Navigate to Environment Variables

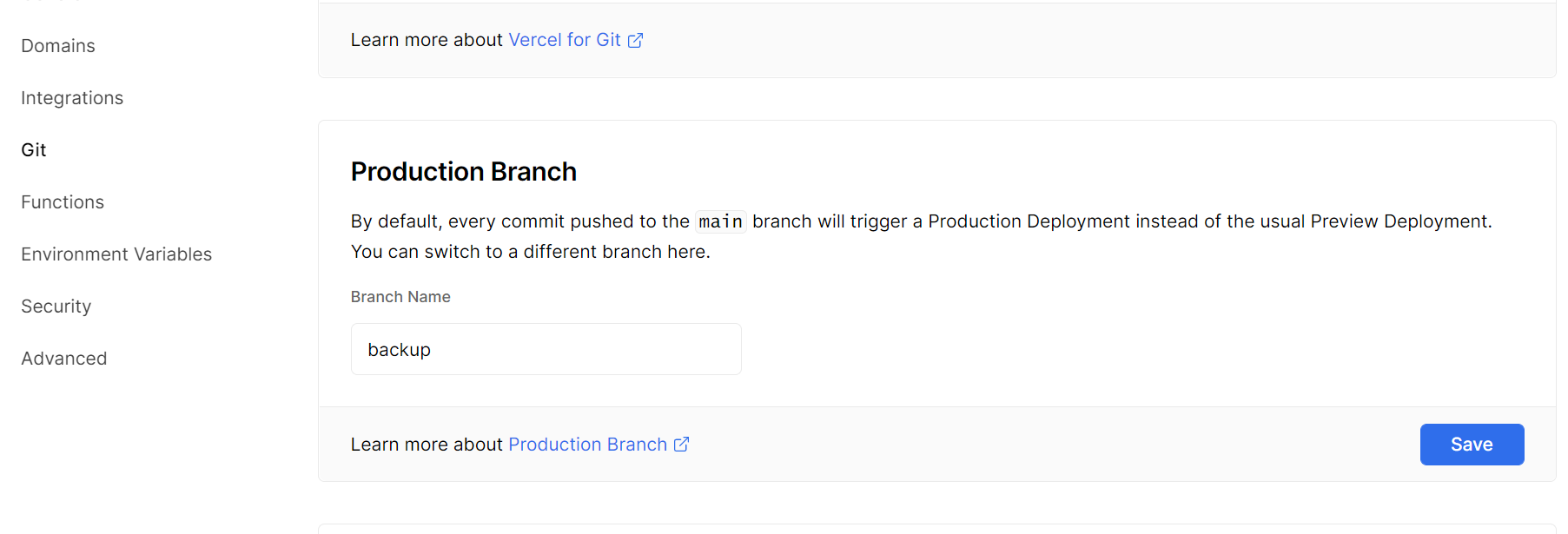click(116, 254)
